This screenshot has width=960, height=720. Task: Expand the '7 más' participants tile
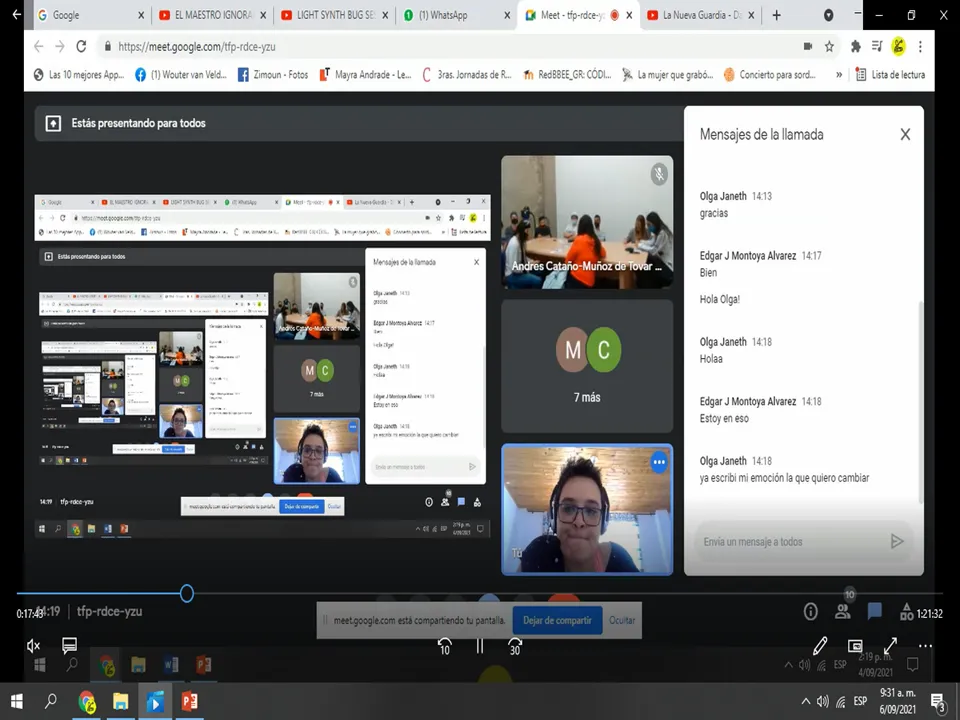(x=587, y=366)
